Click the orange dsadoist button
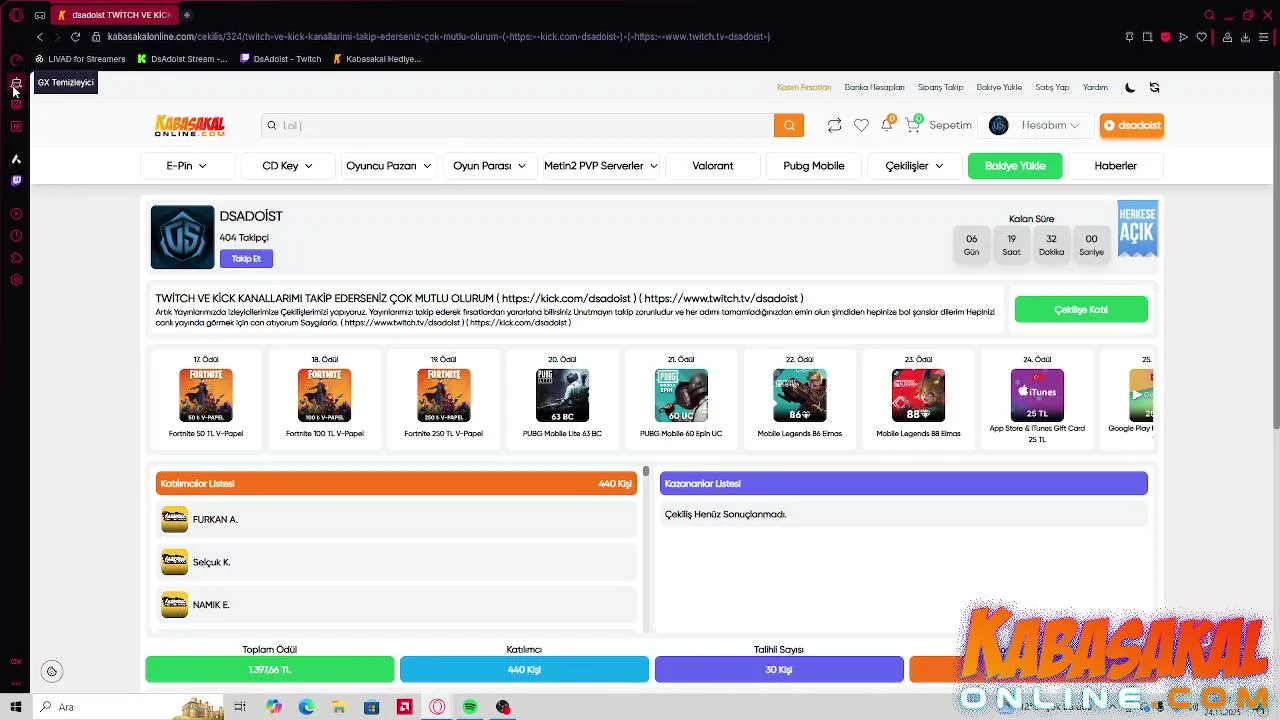The height and width of the screenshot is (720, 1280). click(x=1132, y=125)
